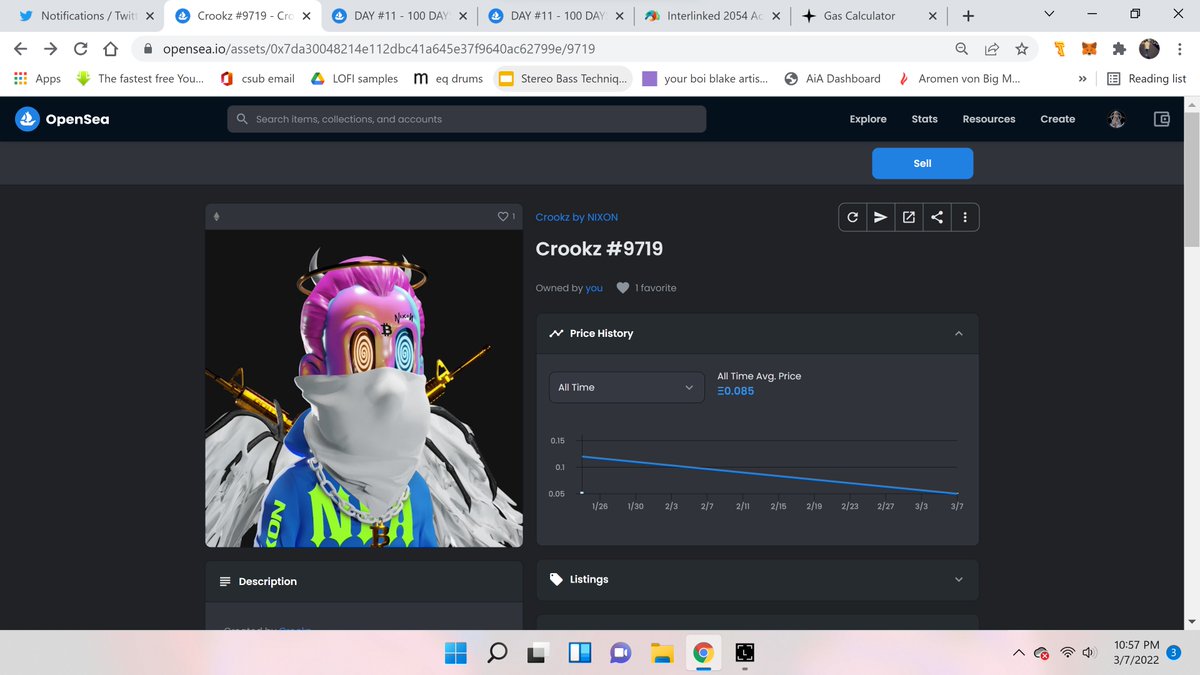Open the Apps bookmark shortcut
Viewport: 1200px width, 675px height.
[x=37, y=78]
